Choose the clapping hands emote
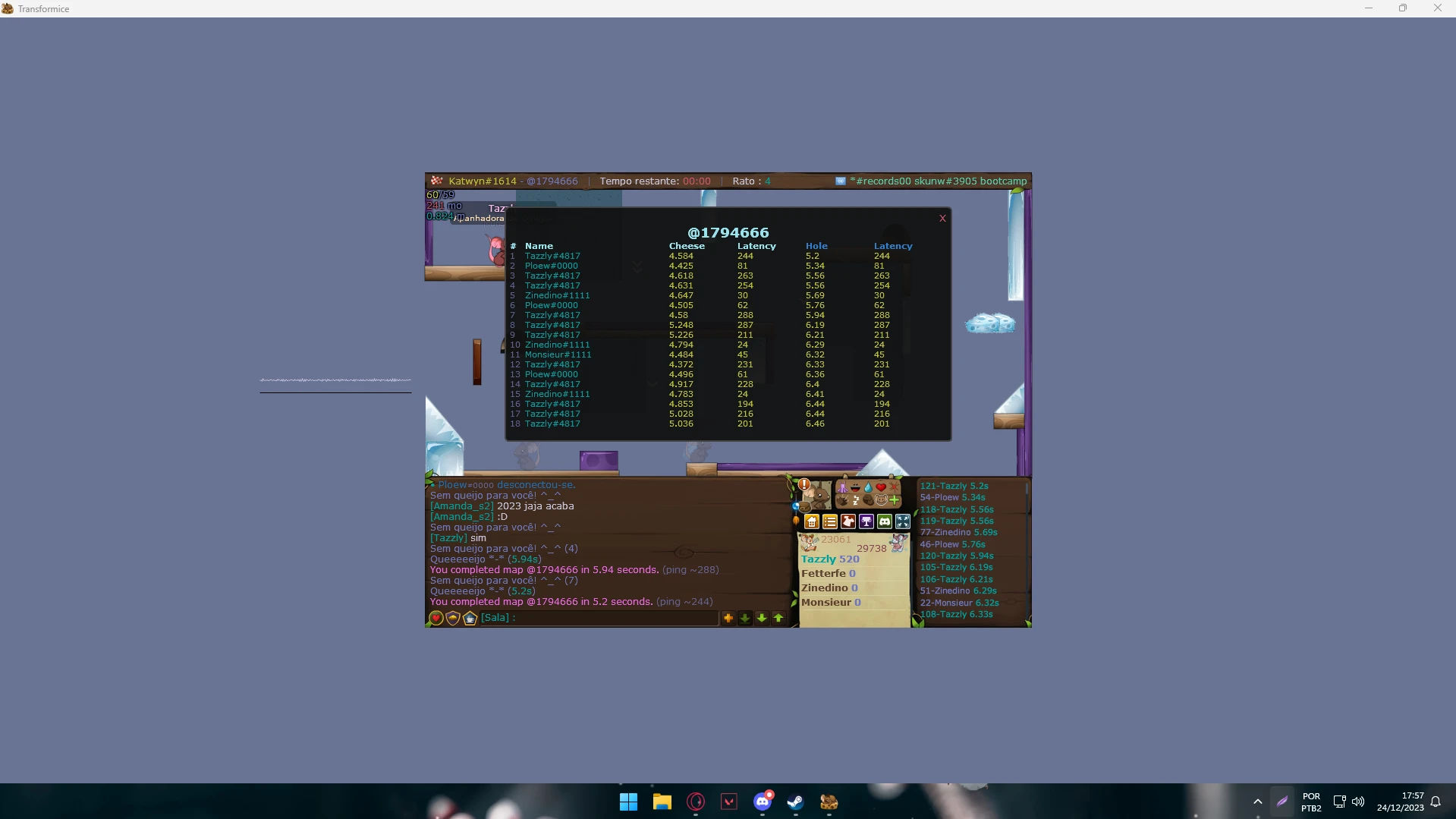The width and height of the screenshot is (1456, 819). 842,500
